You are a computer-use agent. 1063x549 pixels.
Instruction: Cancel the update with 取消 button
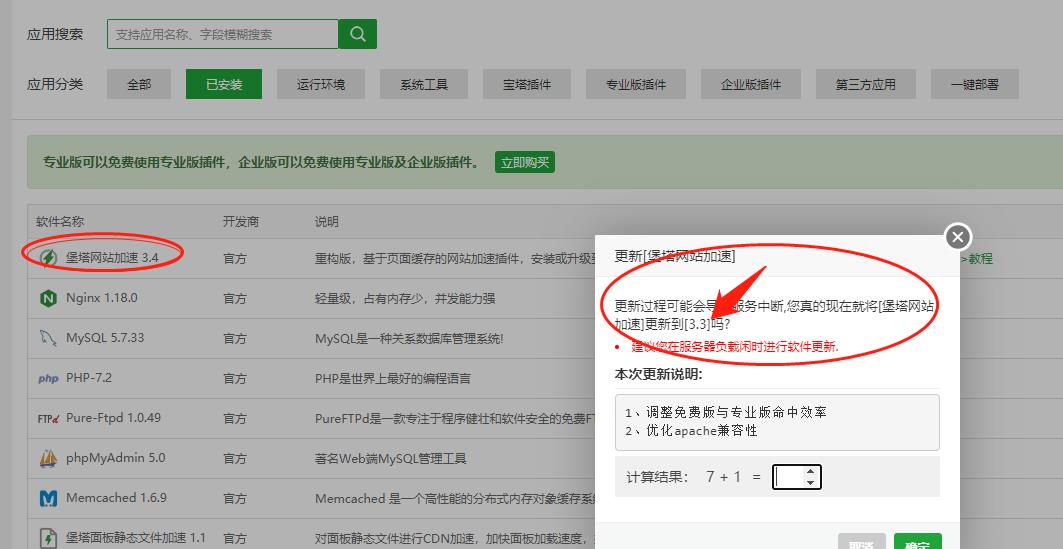(x=862, y=542)
